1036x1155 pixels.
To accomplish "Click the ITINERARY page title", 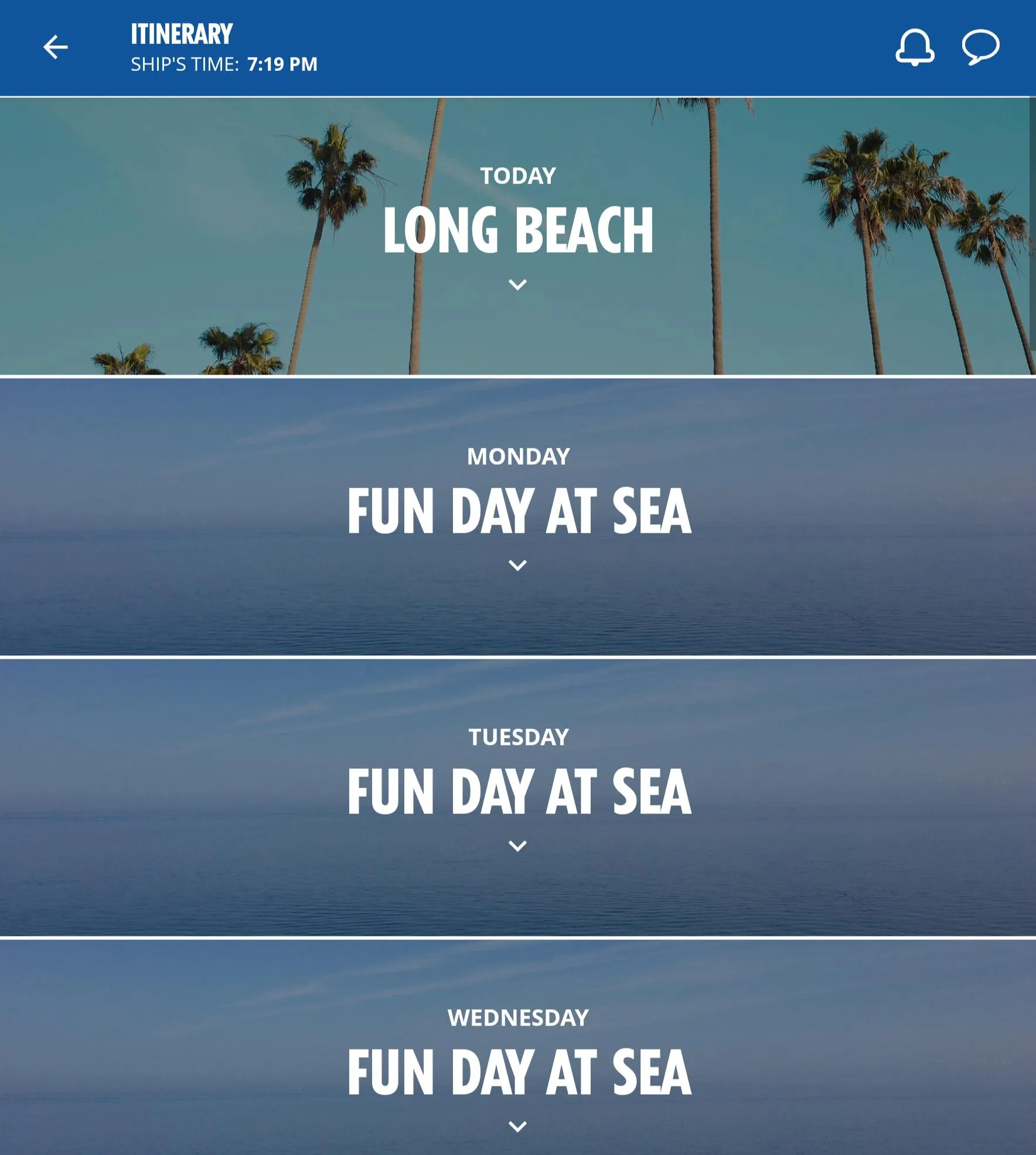I will (x=182, y=34).
